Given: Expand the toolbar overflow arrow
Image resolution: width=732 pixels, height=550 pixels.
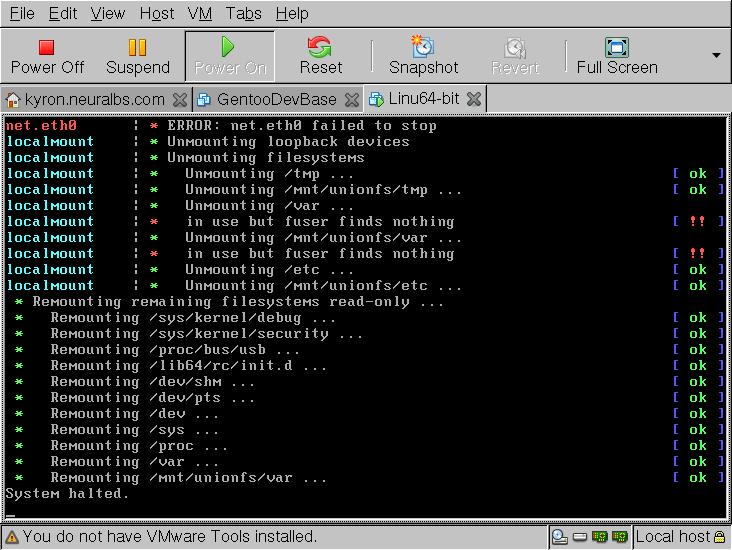Looking at the screenshot, I should [716, 56].
